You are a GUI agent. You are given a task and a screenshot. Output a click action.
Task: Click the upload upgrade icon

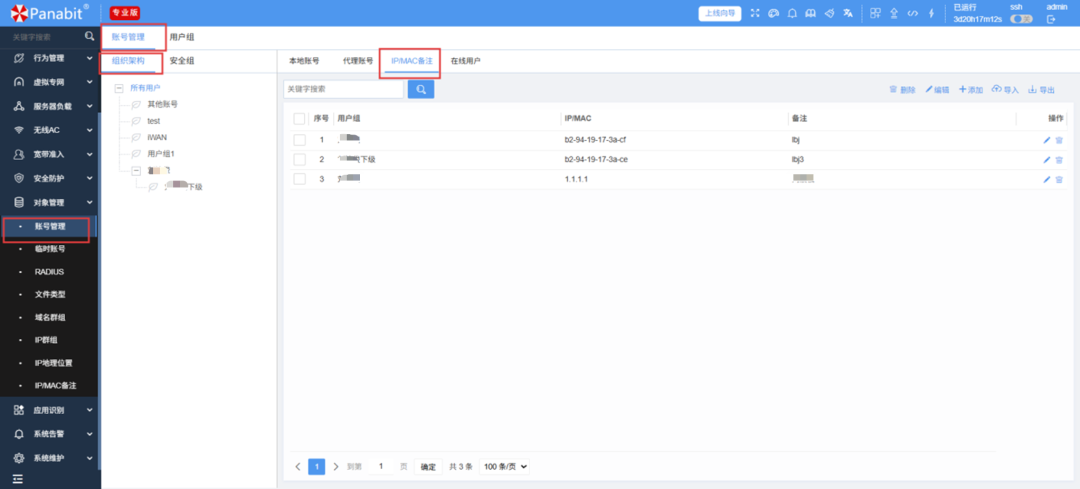click(x=894, y=13)
